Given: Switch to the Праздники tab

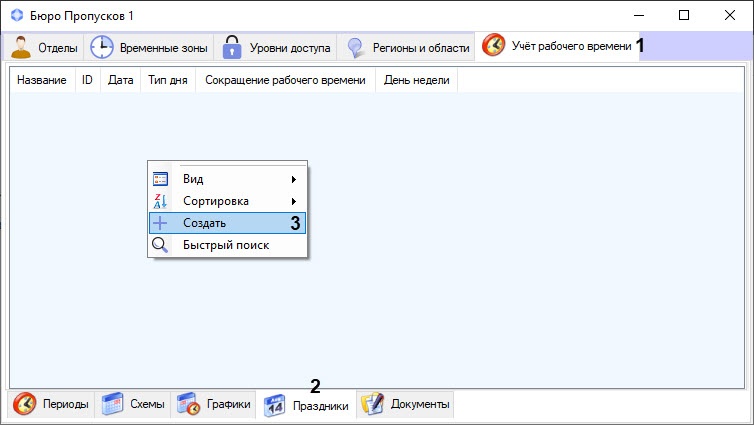Looking at the screenshot, I should tap(306, 405).
